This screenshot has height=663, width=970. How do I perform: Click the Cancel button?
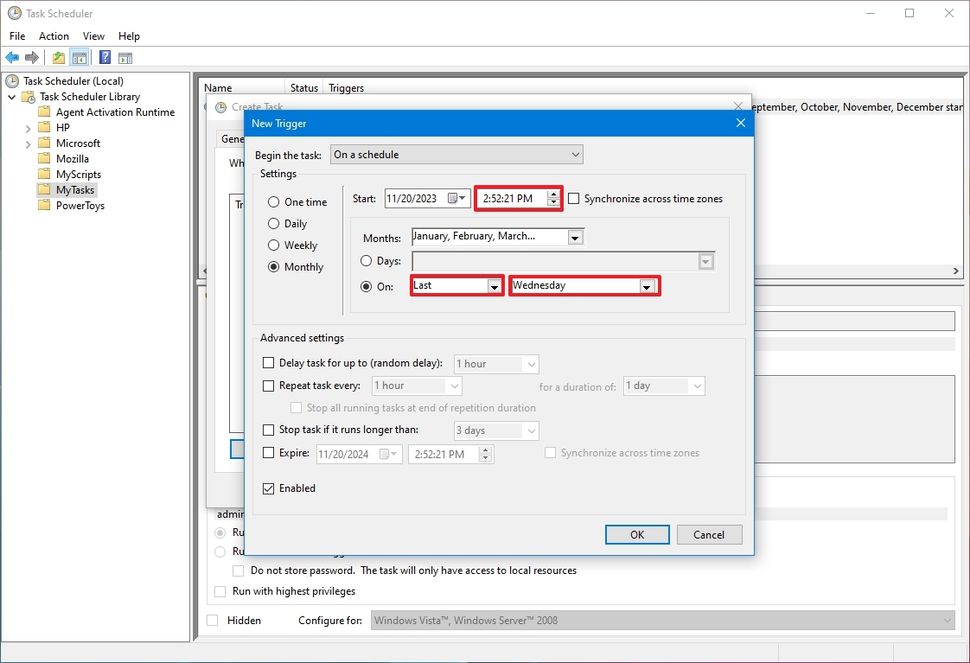709,534
